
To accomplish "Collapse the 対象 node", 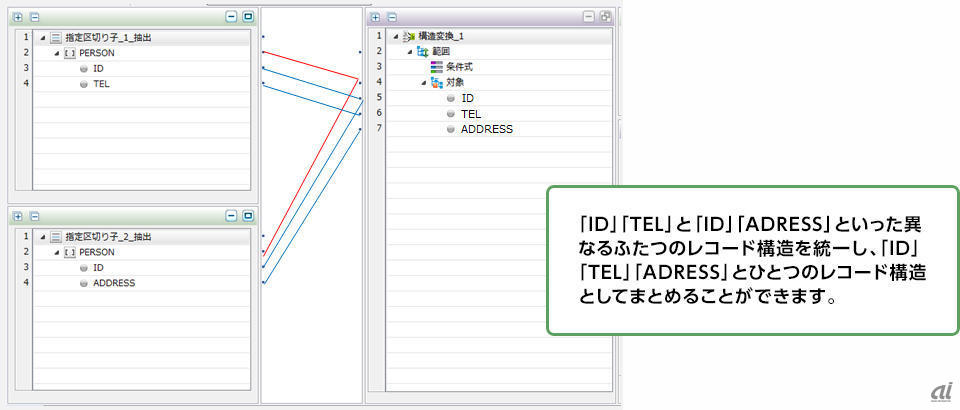I will 424,83.
